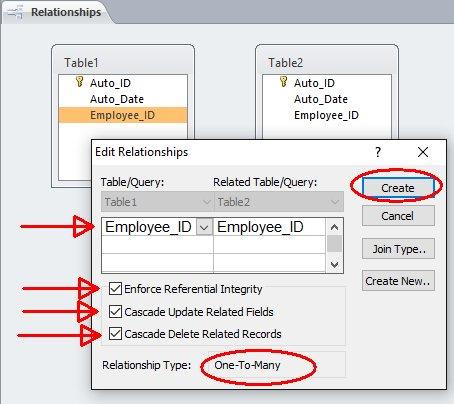Click the Create New.. button

click(398, 281)
